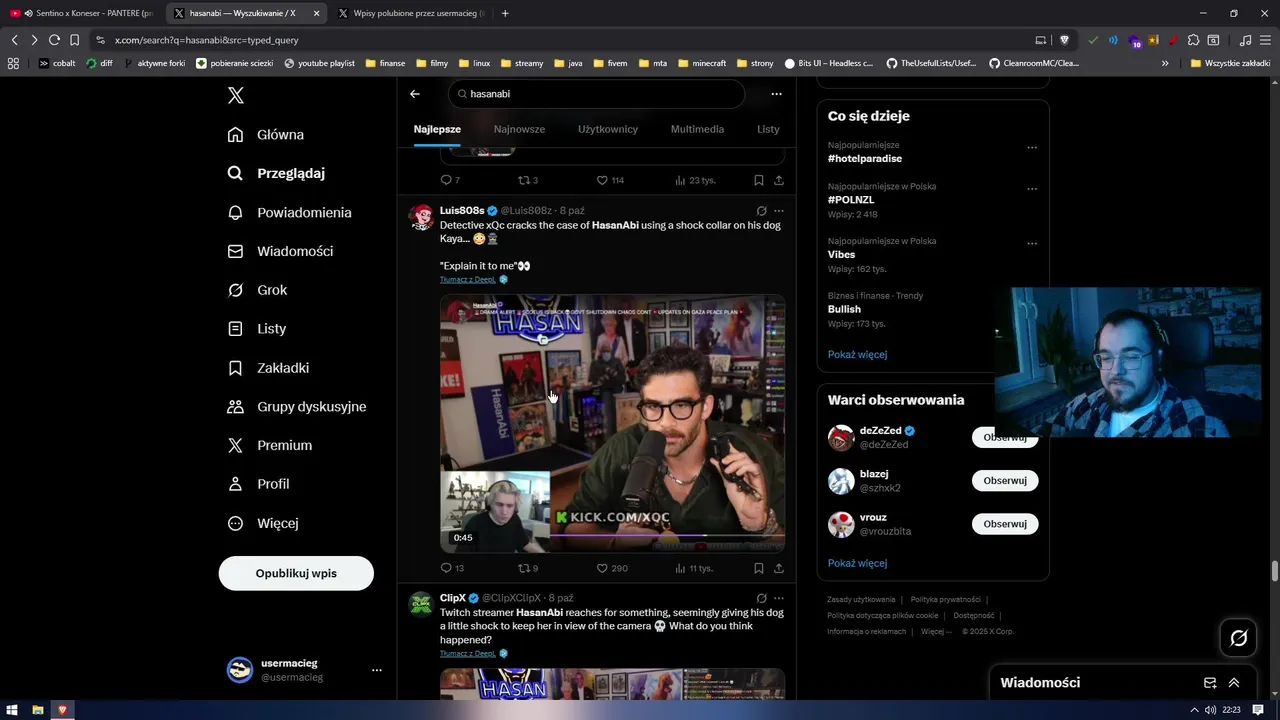Repost the top post with 3 reposts
This screenshot has height=720, width=1280.
(x=528, y=180)
